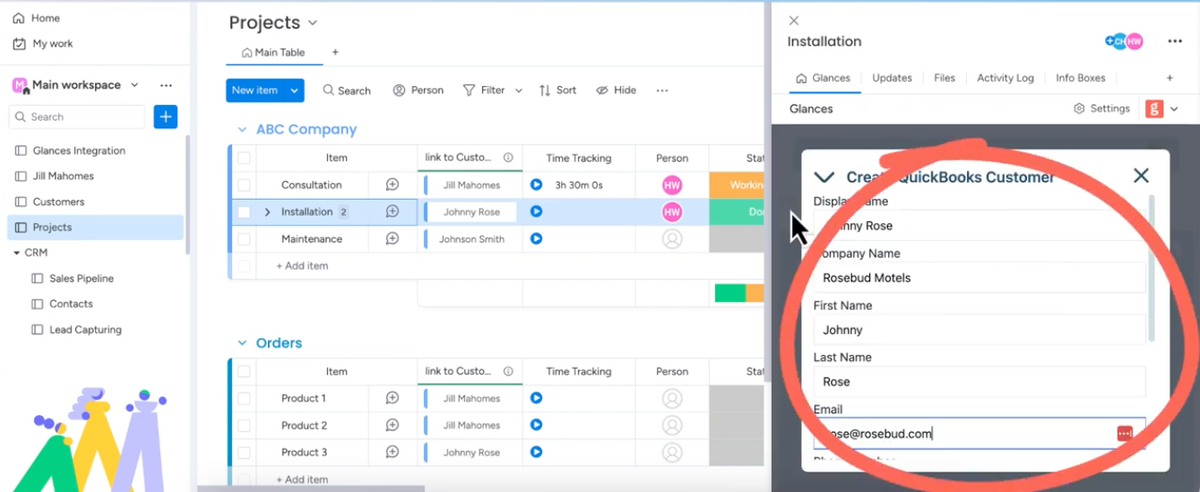
Task: Open the Glances Integration board
Action: tap(70, 151)
